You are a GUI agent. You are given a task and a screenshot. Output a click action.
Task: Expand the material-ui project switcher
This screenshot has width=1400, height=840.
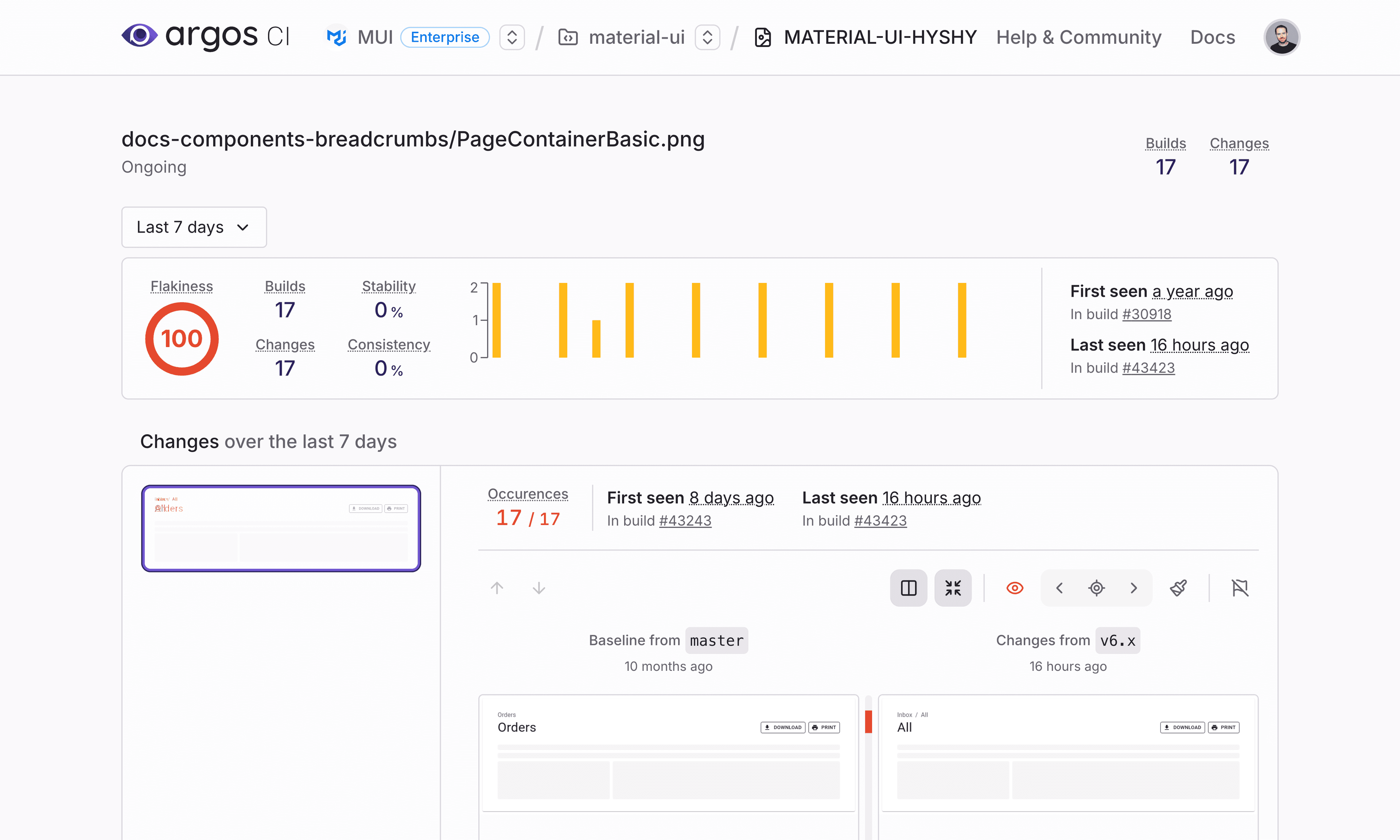(707, 37)
